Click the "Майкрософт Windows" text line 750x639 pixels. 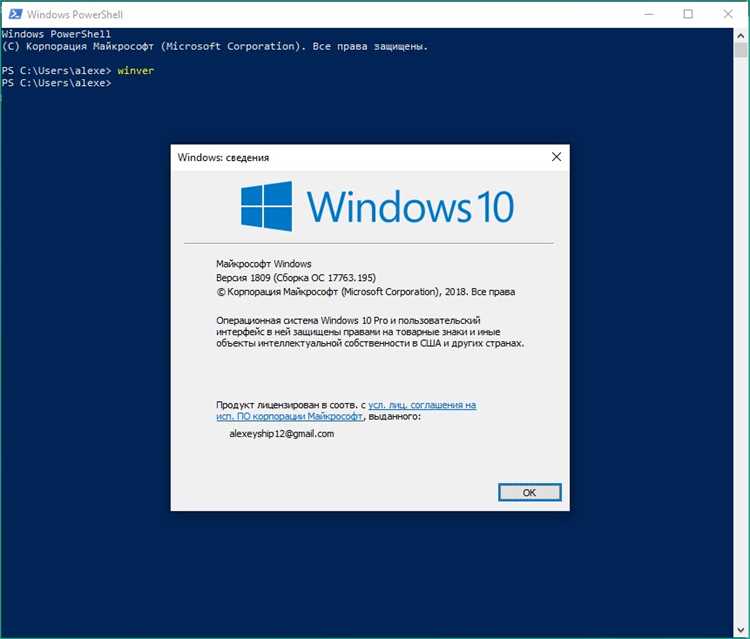click(x=264, y=264)
